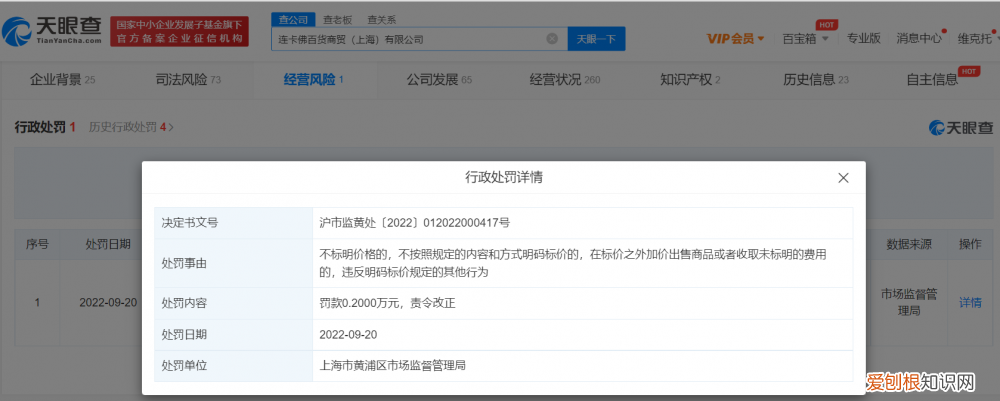Select the 查公司 search tab
This screenshot has height=401, width=1000.
click(293, 19)
